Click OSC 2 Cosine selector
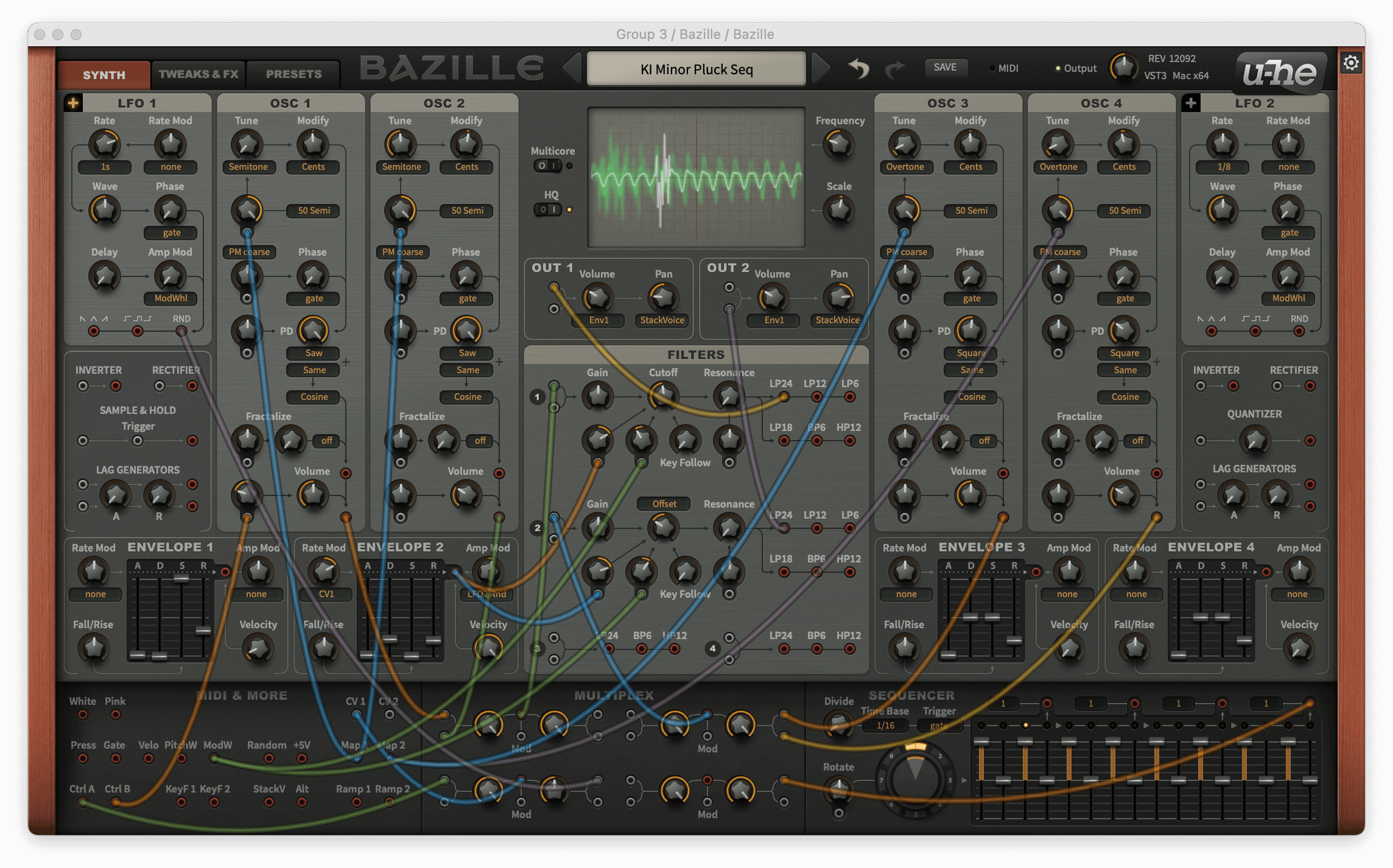The image size is (1393, 868). (x=467, y=397)
